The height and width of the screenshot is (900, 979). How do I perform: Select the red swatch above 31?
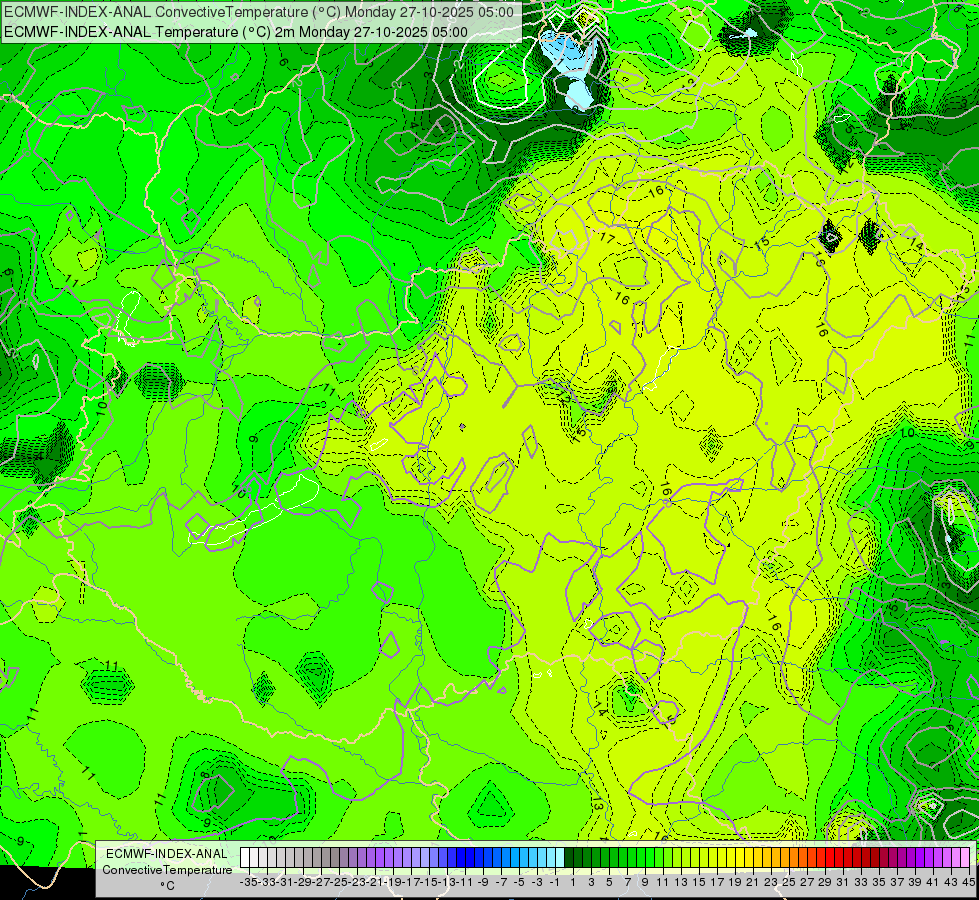click(x=839, y=857)
